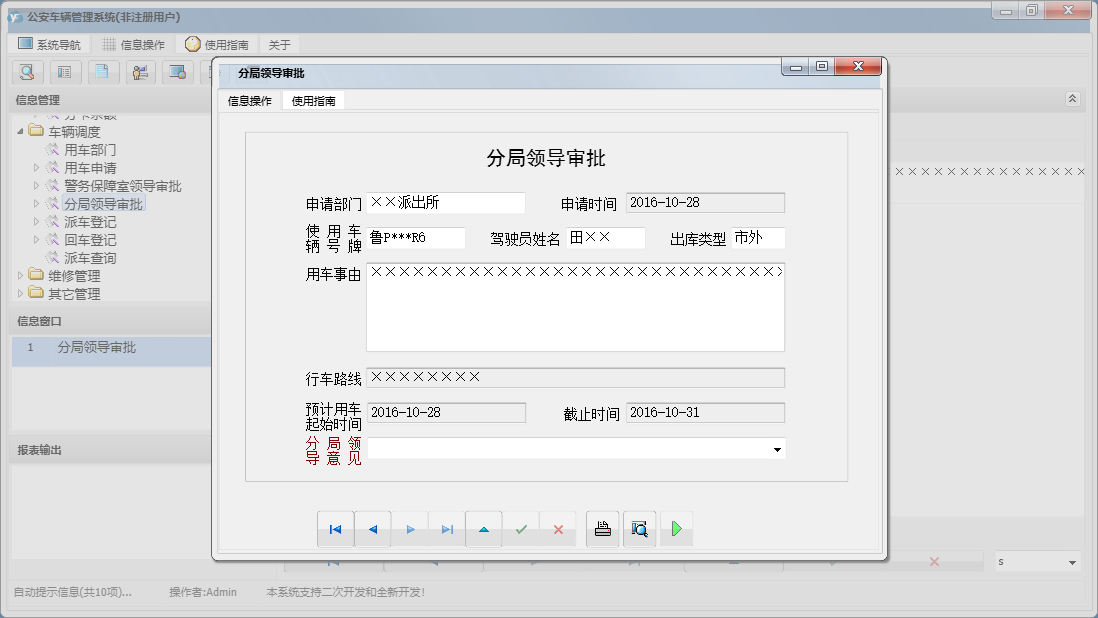The image size is (1098, 618).
Task: Click the print icon in the approval dialog
Action: (x=602, y=529)
